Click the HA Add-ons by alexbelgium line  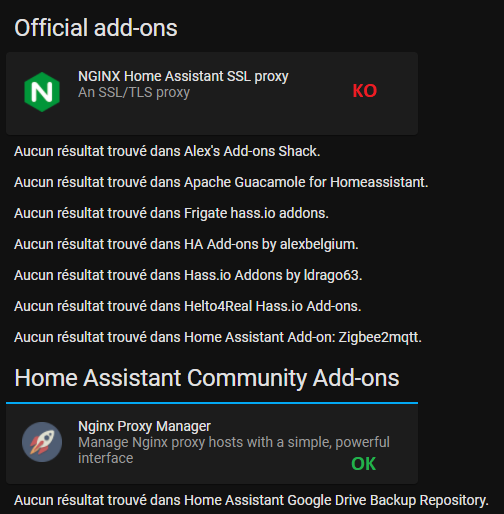(186, 244)
